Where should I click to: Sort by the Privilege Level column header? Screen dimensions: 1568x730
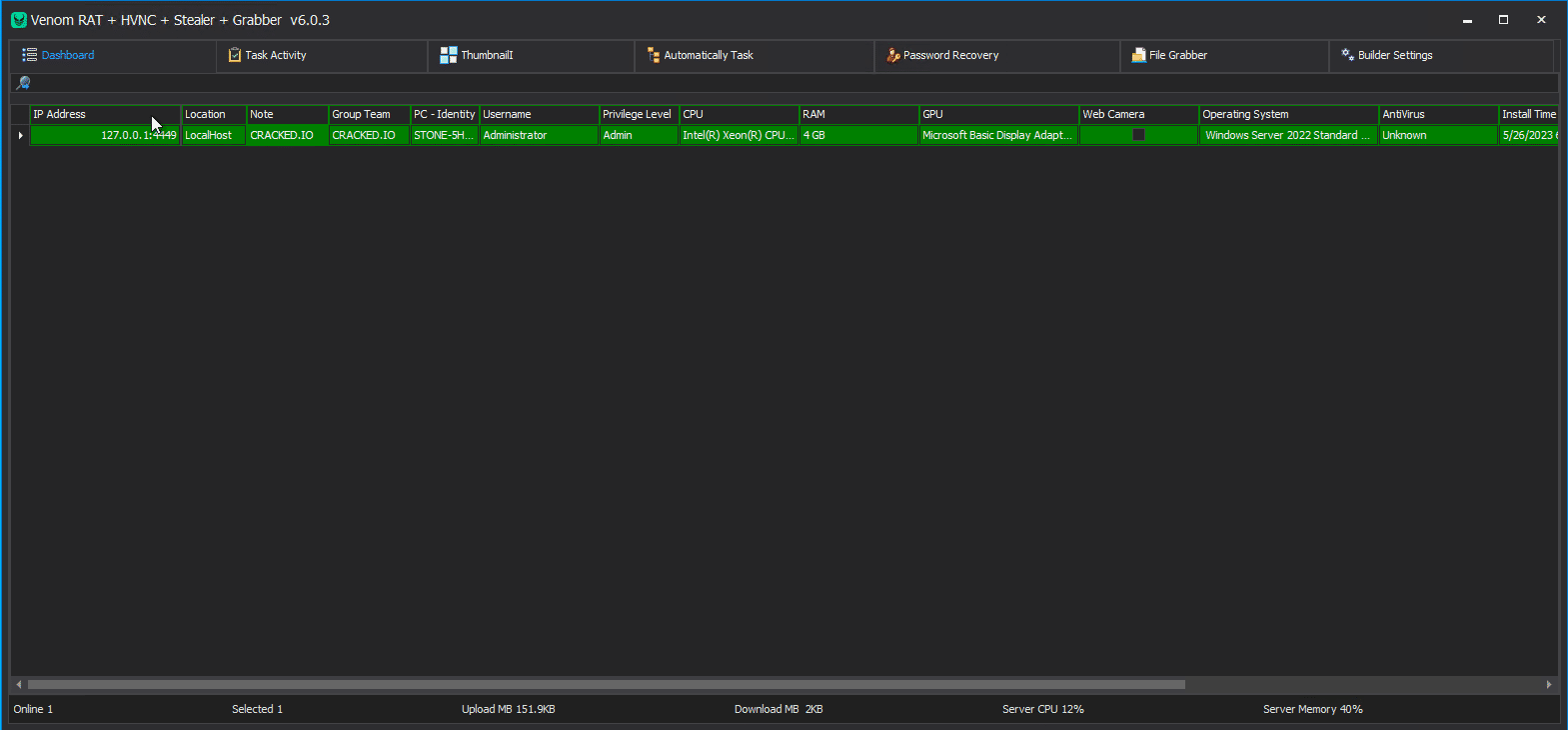coord(639,114)
